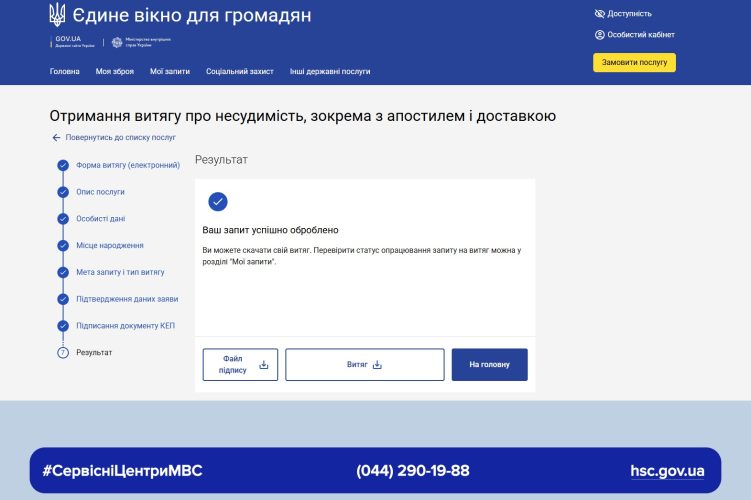Click checkmark icon beside 'Опис послуги' step
The image size is (751, 500).
pyautogui.click(x=63, y=192)
